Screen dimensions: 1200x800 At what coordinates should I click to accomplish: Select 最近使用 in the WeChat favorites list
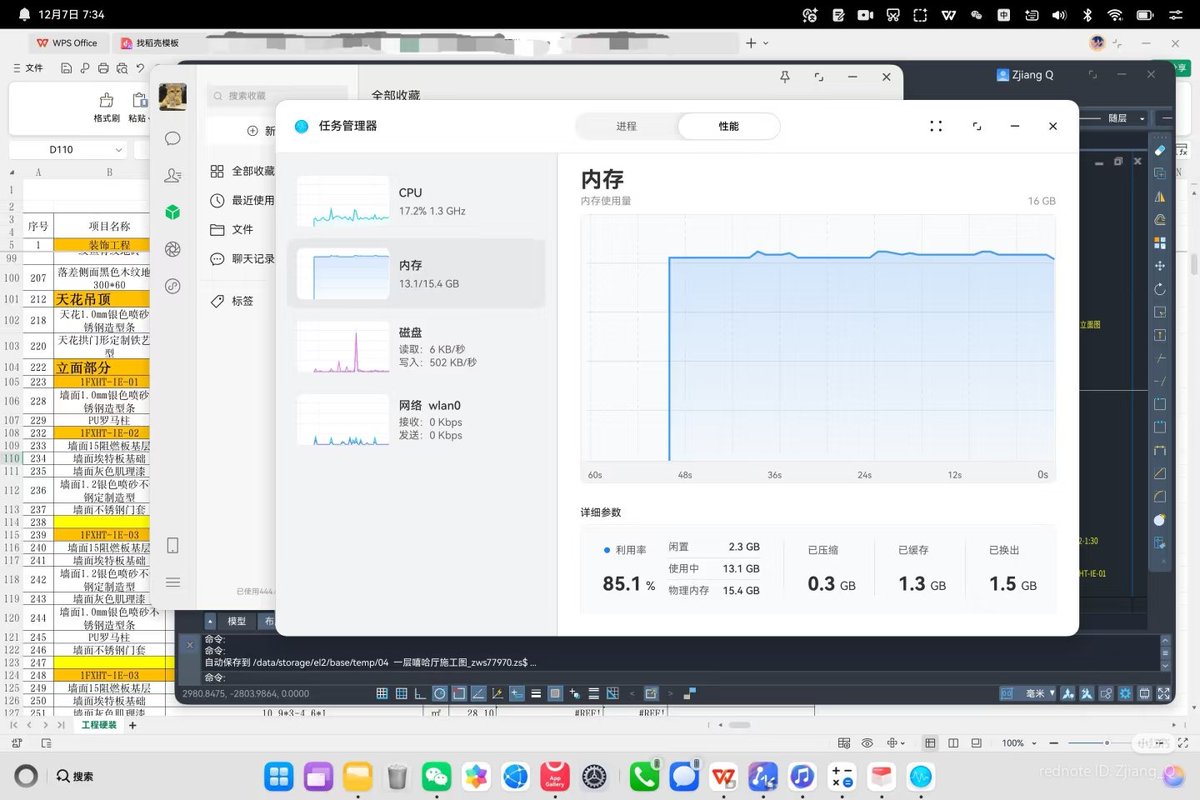click(243, 200)
